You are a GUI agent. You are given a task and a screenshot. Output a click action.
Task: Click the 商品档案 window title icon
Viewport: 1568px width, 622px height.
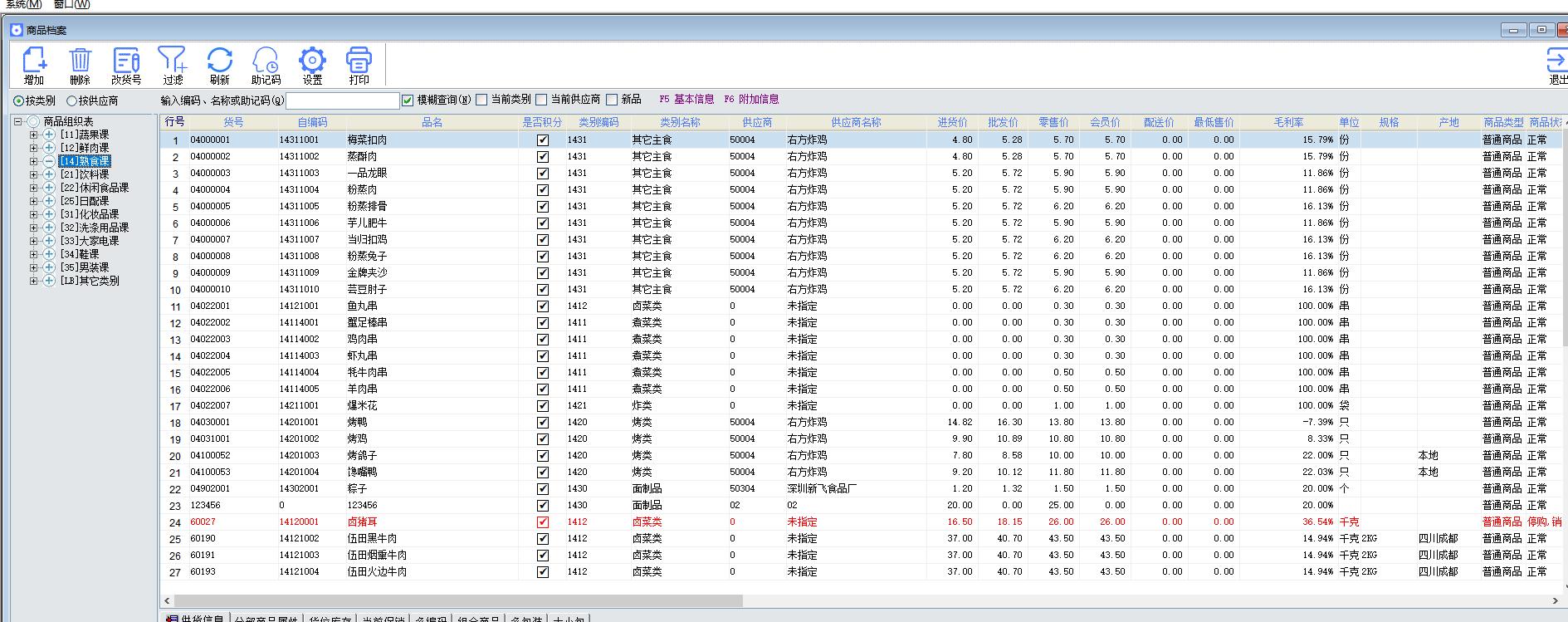coord(17,30)
